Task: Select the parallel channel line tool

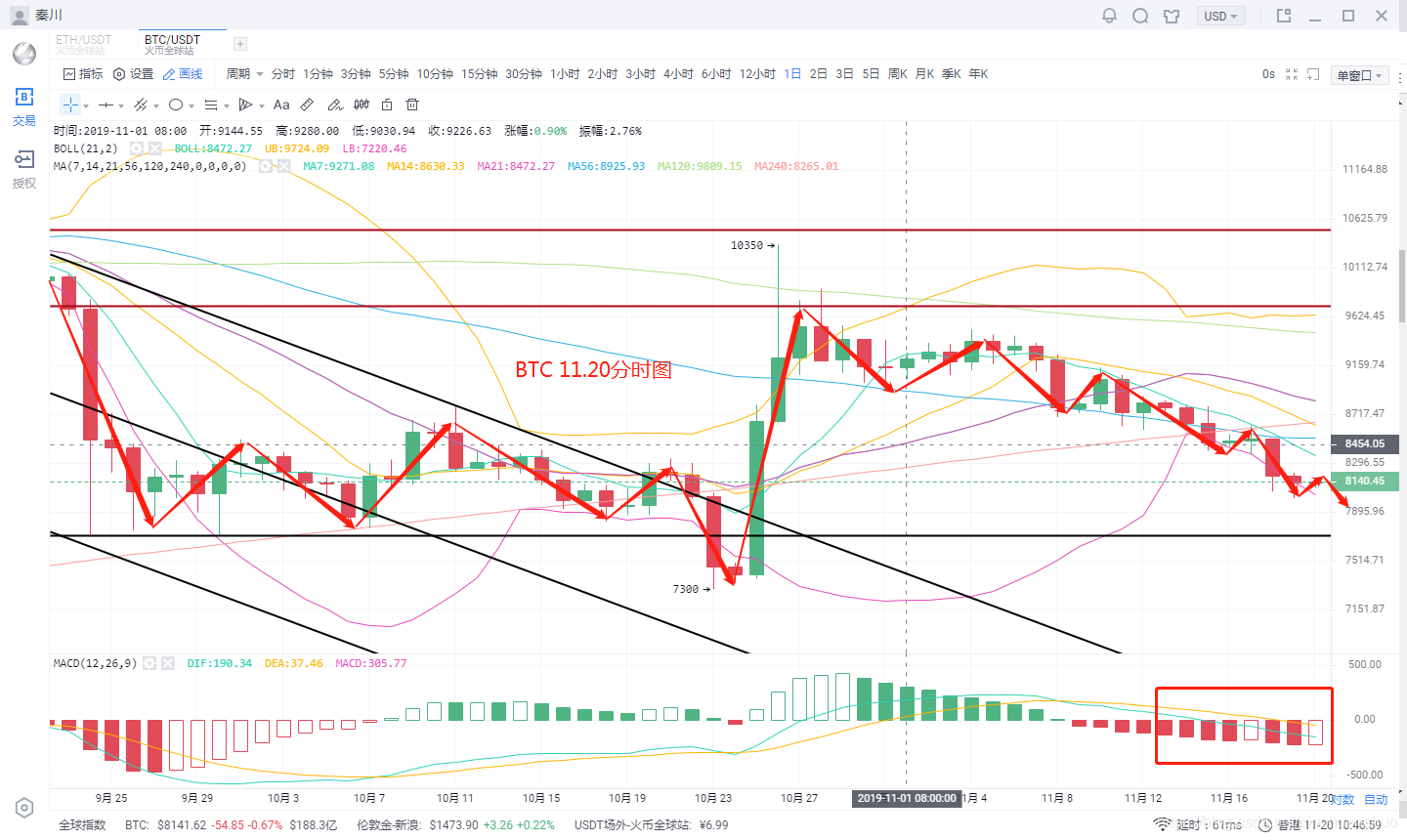Action: [x=141, y=105]
